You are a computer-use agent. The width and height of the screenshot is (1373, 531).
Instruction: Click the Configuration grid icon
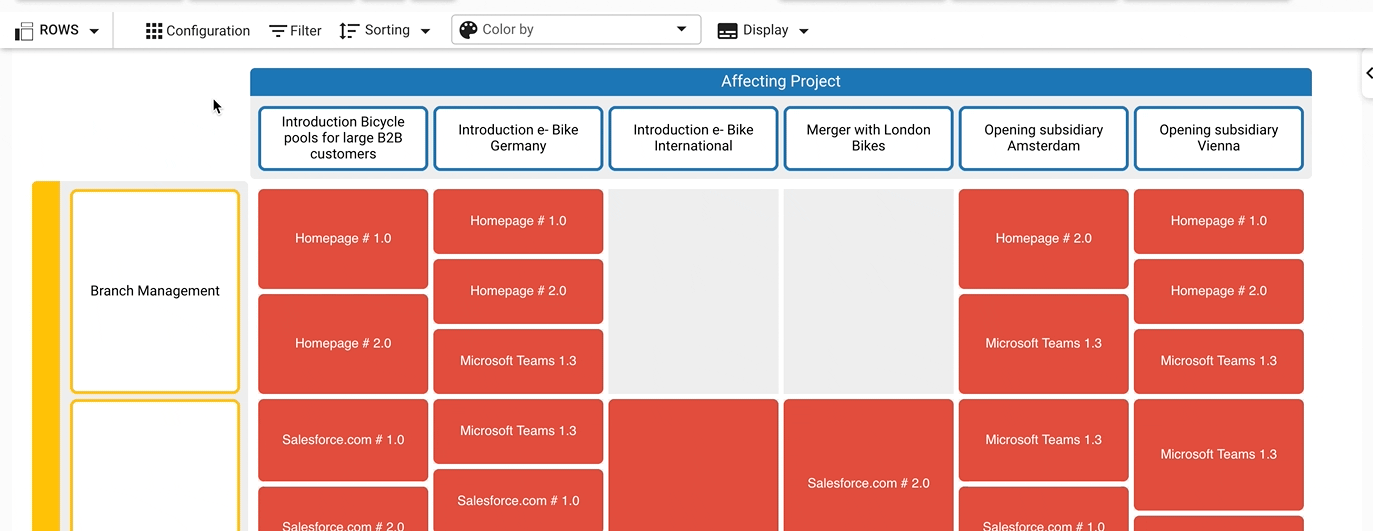tap(154, 31)
